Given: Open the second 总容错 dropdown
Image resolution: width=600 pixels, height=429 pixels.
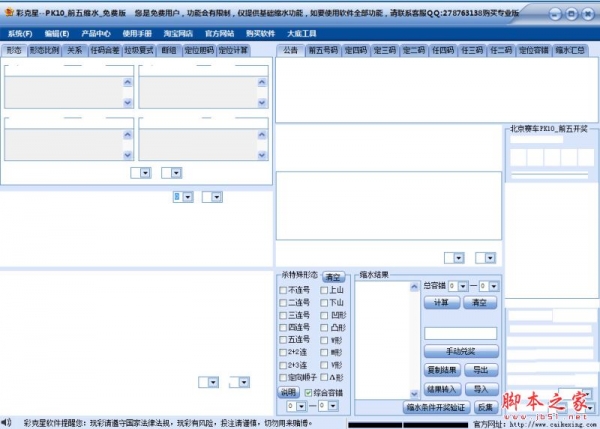Looking at the screenshot, I should tap(494, 286).
